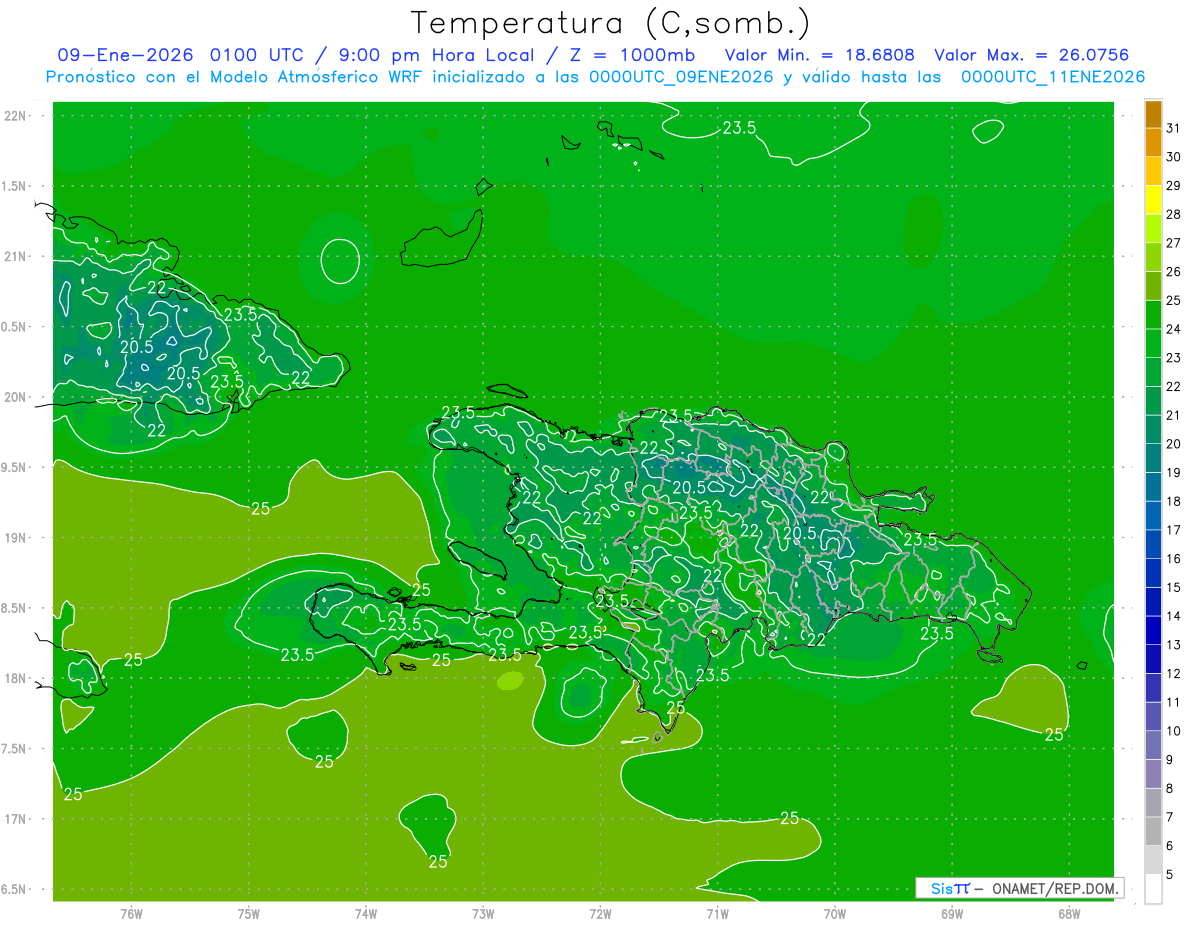The height and width of the screenshot is (927, 1200).
Task: Click the color scale label "10"
Action: coord(1174,731)
